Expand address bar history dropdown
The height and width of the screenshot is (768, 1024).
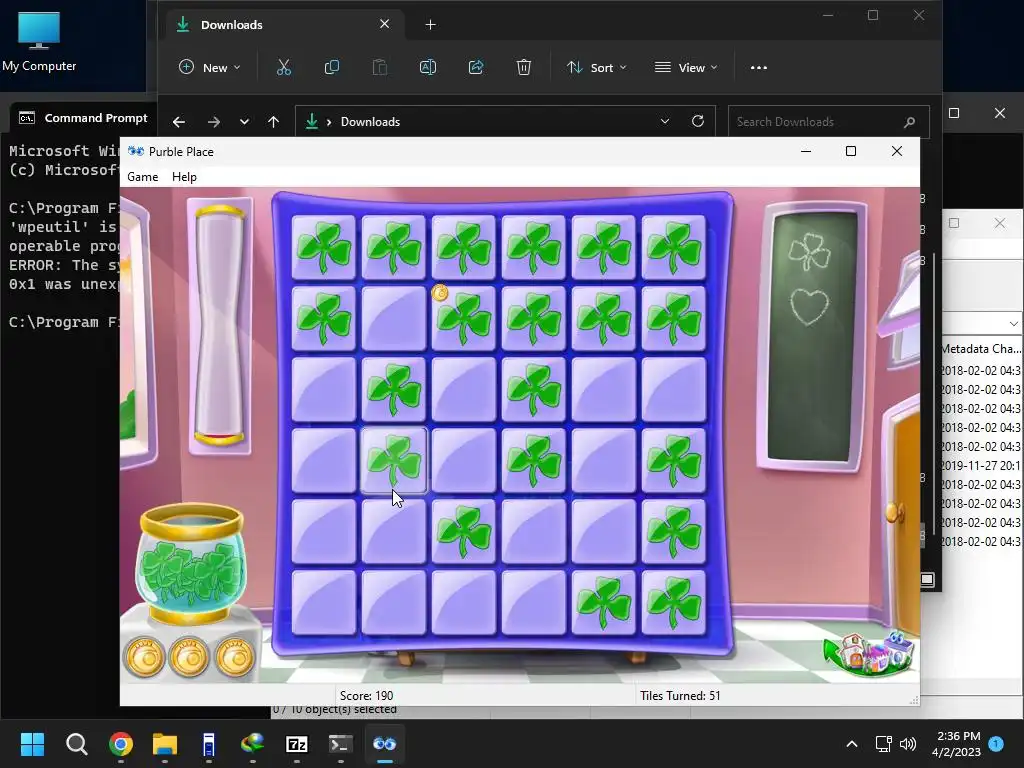tap(665, 121)
